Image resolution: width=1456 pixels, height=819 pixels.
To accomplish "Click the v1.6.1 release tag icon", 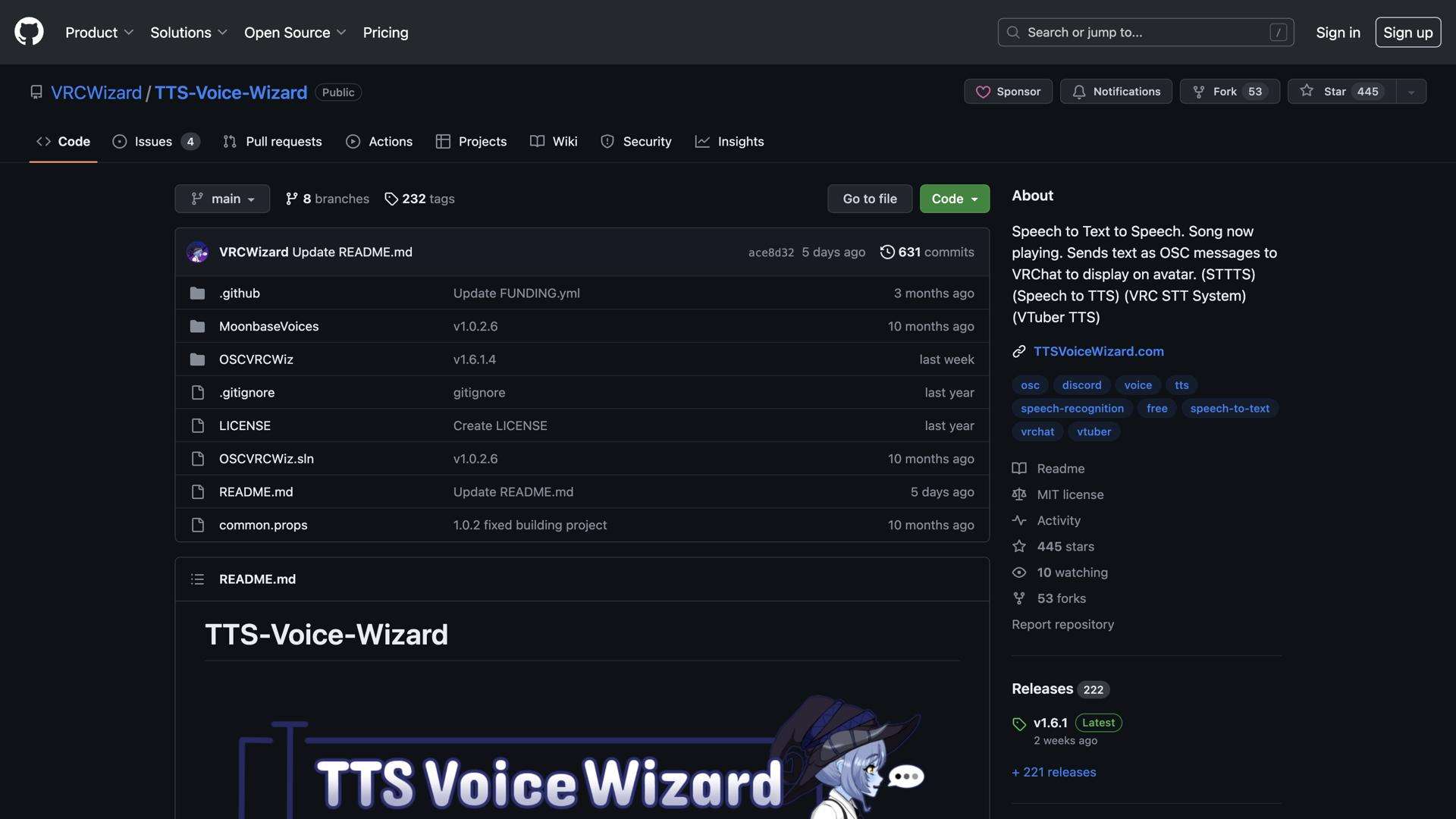I will pyautogui.click(x=1018, y=723).
